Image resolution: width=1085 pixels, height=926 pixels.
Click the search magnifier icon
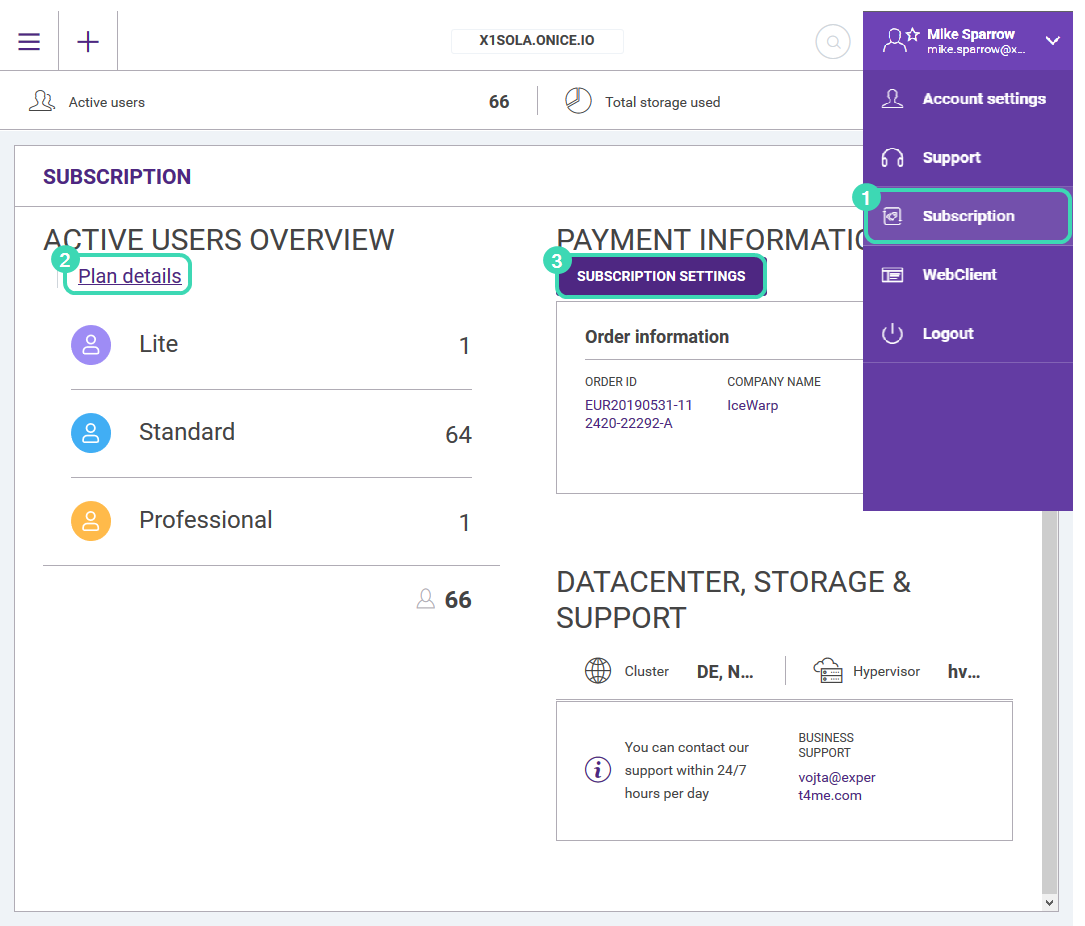(x=833, y=42)
